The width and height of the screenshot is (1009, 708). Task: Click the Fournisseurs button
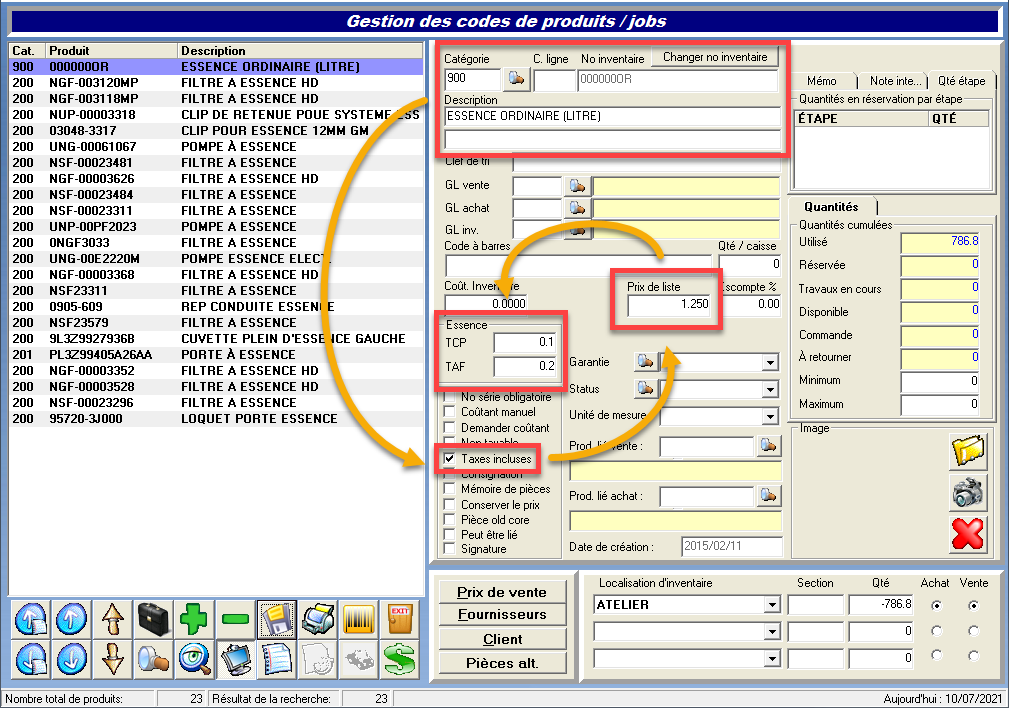(x=502, y=615)
